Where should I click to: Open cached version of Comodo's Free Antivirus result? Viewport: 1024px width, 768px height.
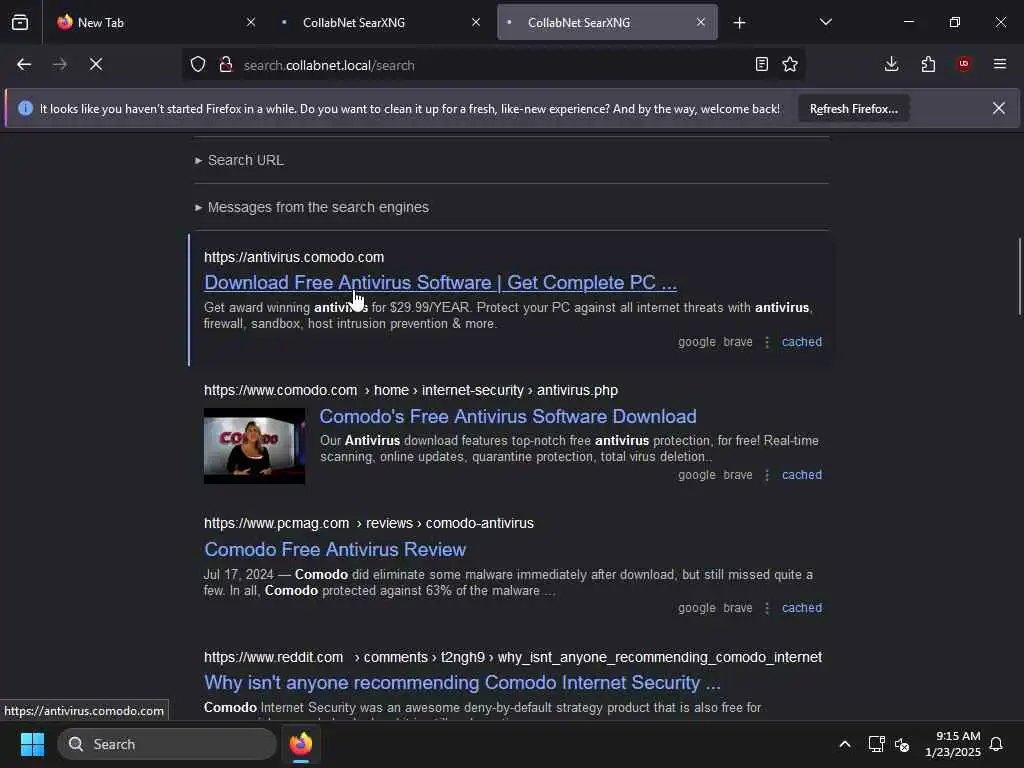tap(802, 475)
